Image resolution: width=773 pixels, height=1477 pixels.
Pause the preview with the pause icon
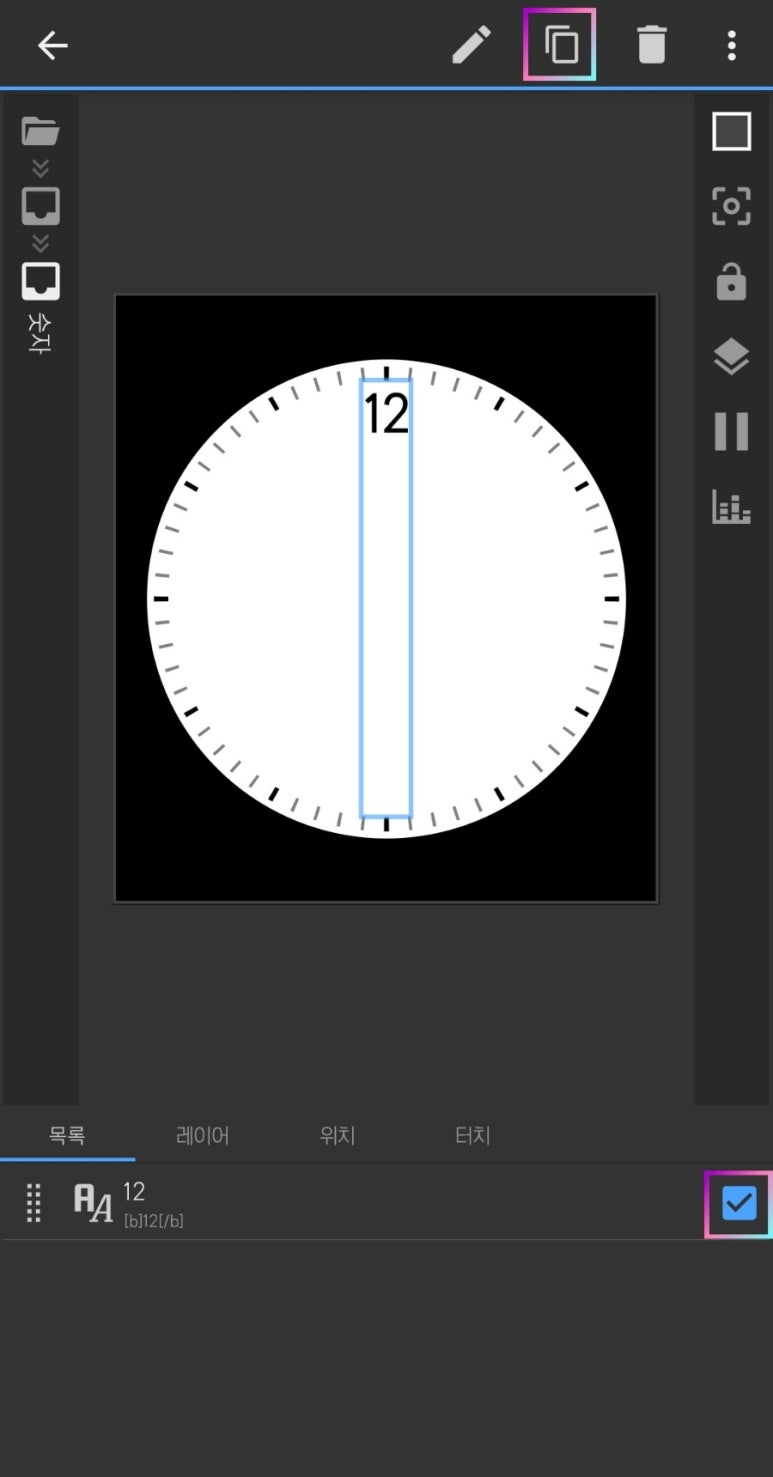[731, 431]
